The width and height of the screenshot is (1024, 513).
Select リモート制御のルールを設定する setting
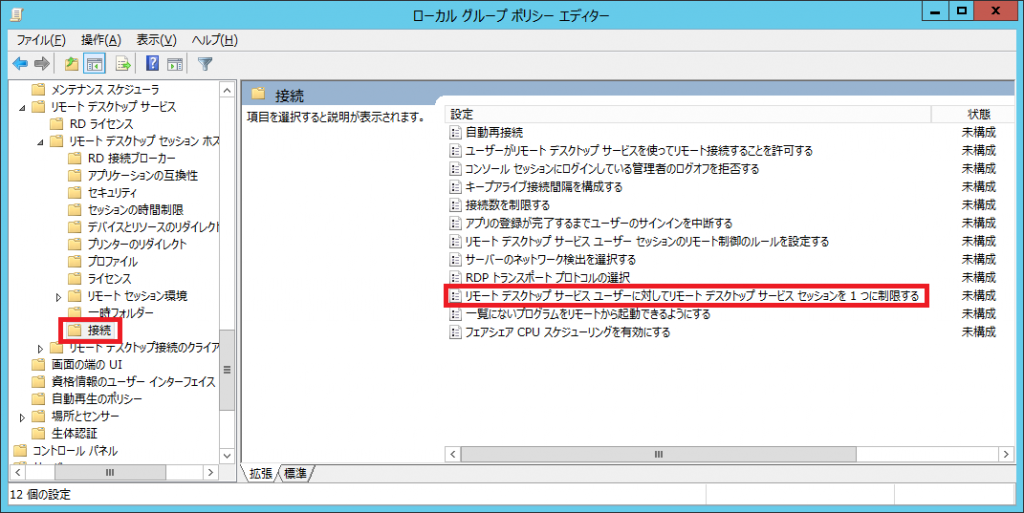click(x=647, y=241)
